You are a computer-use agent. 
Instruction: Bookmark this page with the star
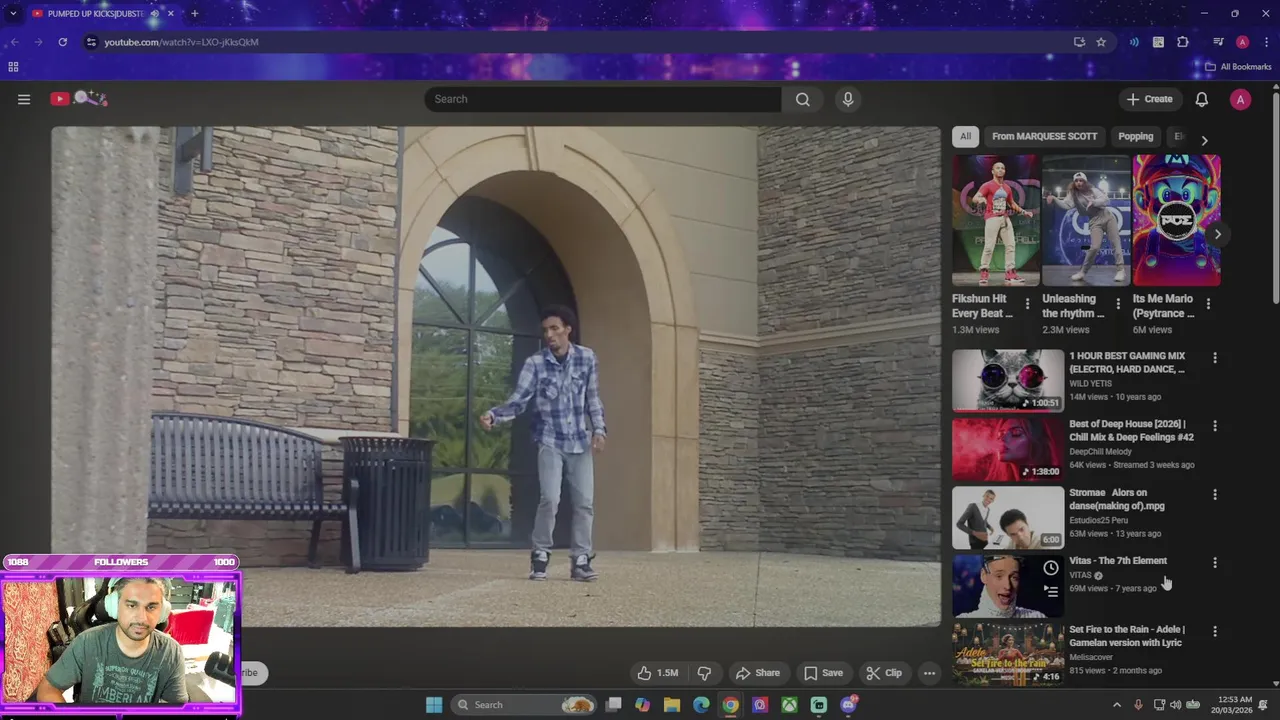(1101, 42)
